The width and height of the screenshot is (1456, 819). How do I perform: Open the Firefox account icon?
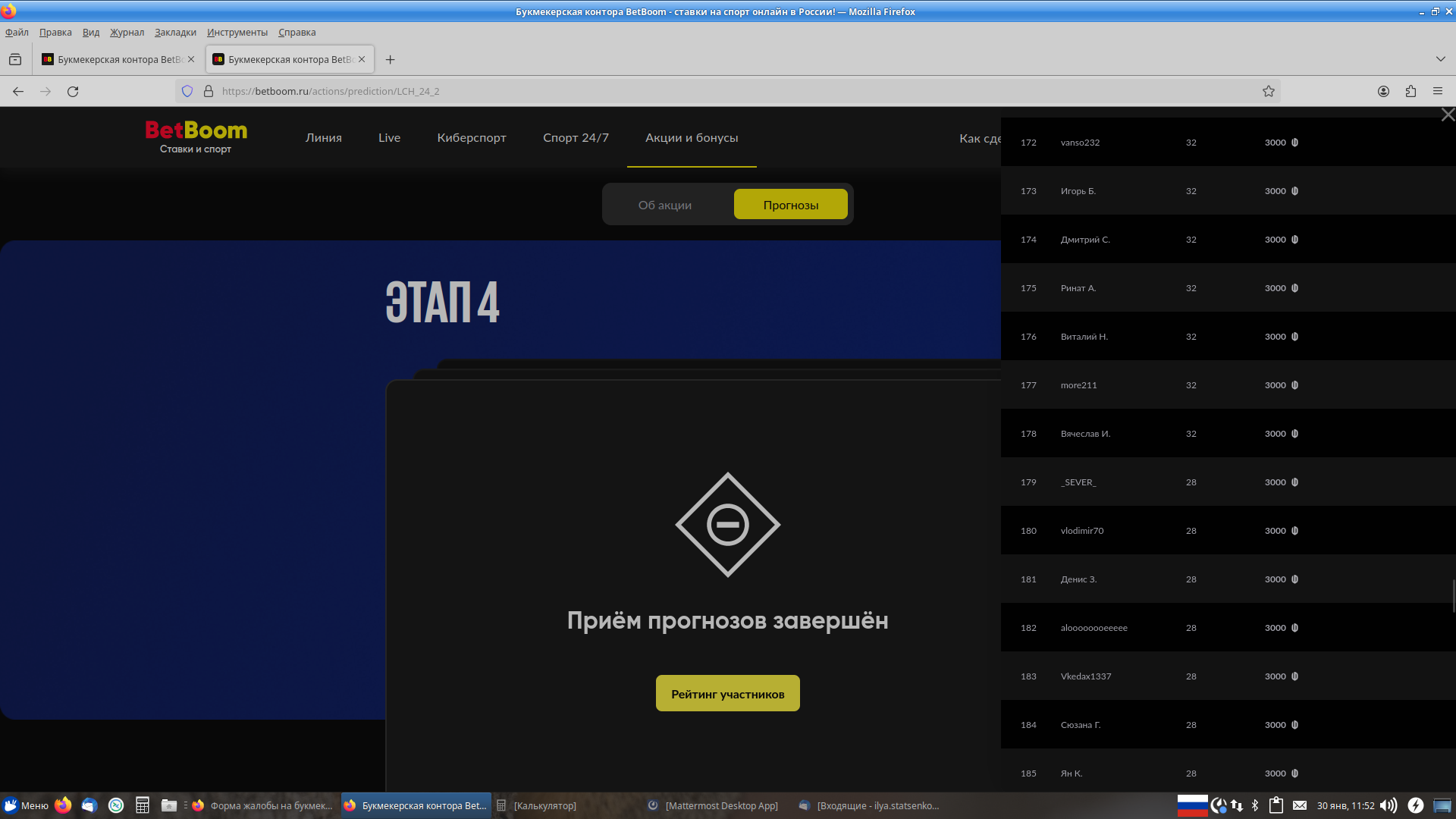tap(1383, 91)
